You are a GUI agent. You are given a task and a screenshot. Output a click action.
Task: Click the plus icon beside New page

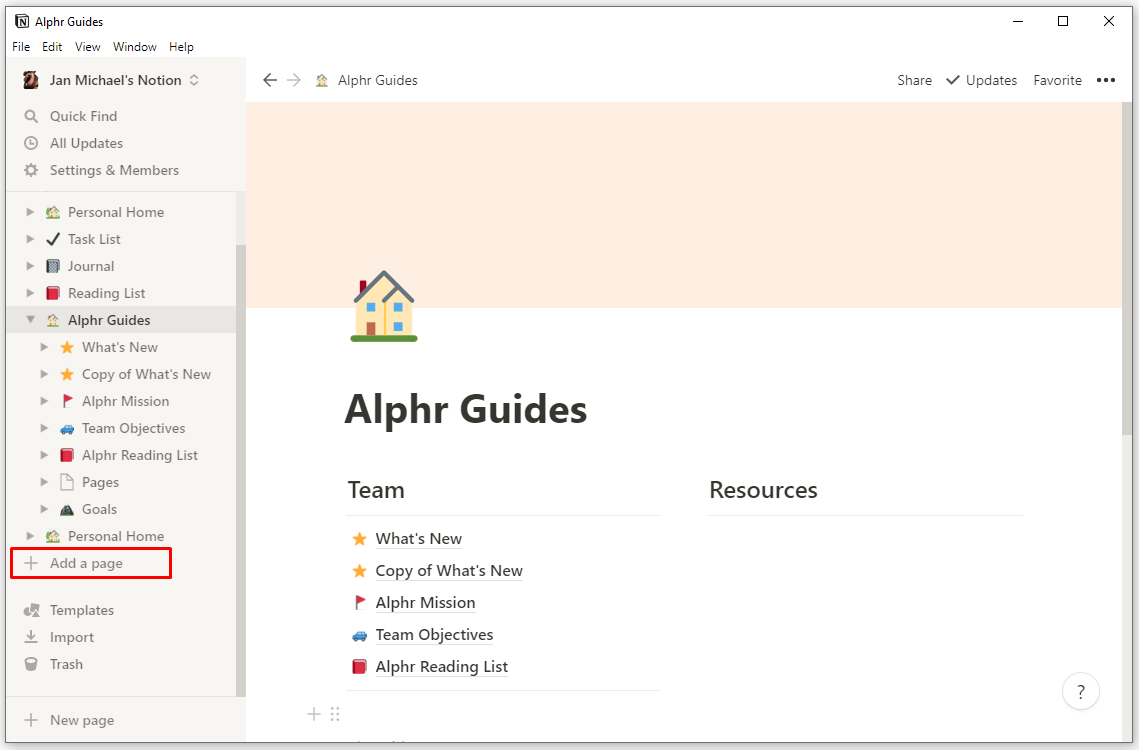(x=31, y=720)
